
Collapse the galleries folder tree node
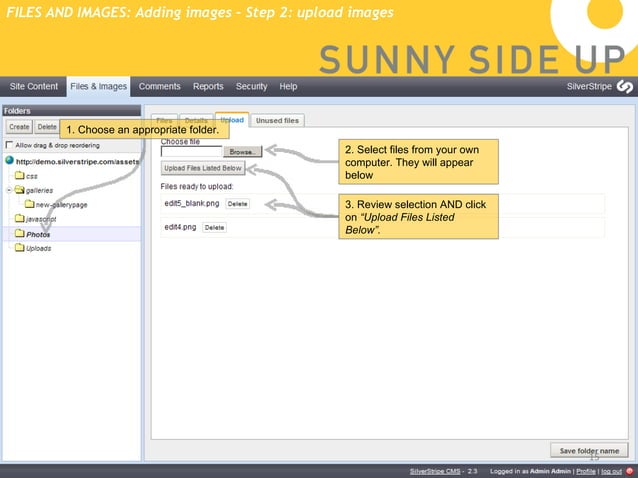pos(8,189)
